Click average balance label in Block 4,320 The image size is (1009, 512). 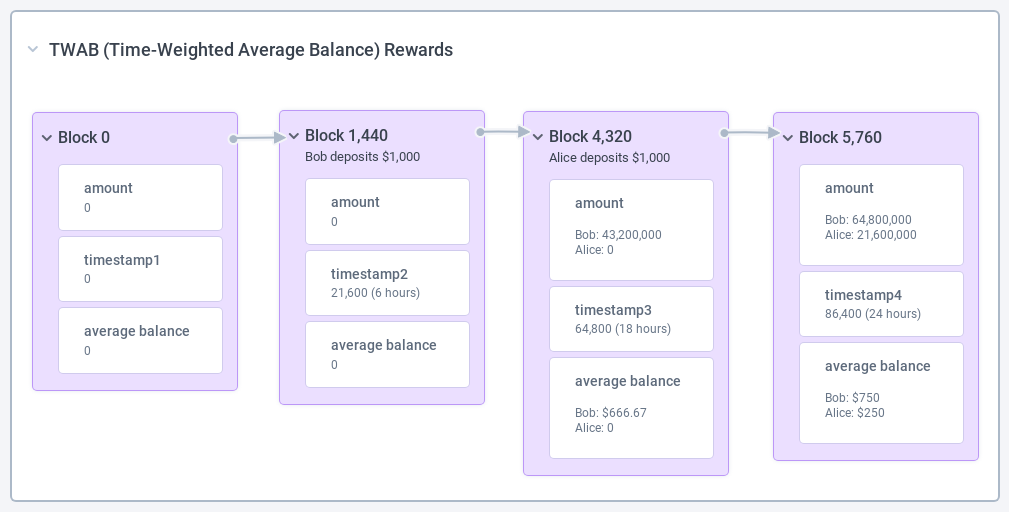click(x=627, y=381)
